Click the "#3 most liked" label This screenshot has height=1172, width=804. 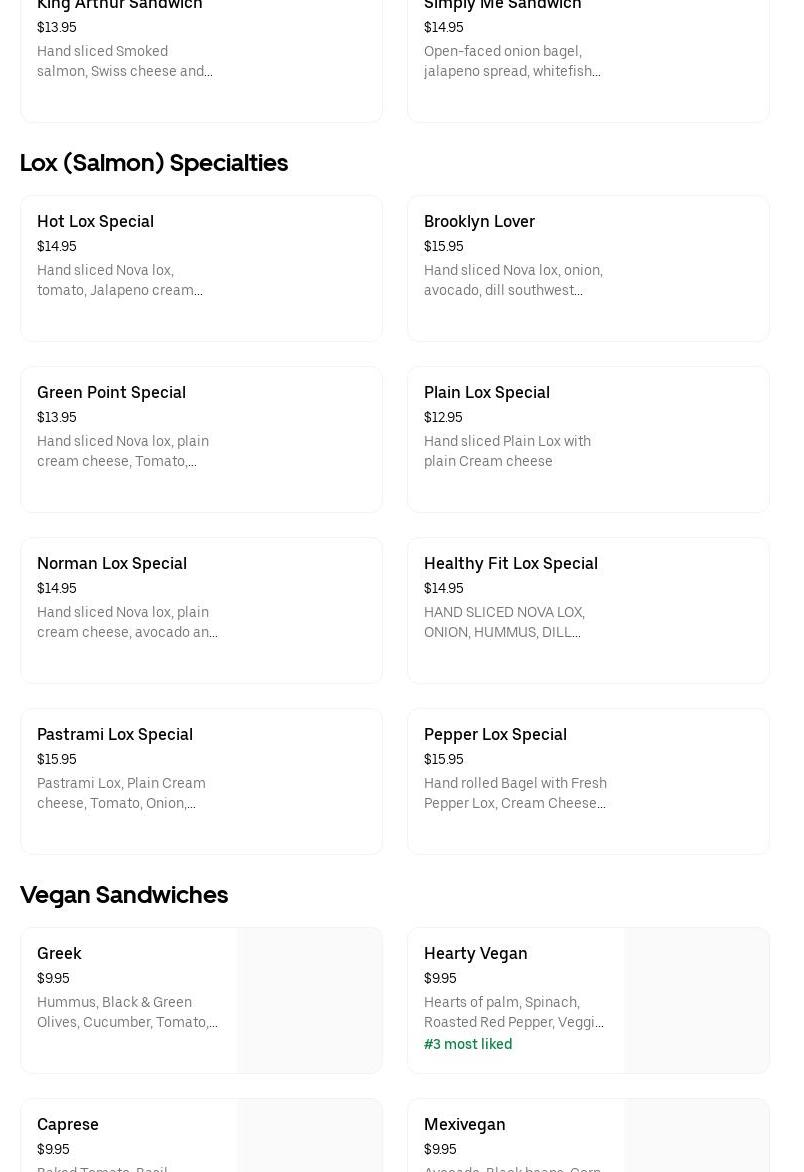coord(468,1044)
